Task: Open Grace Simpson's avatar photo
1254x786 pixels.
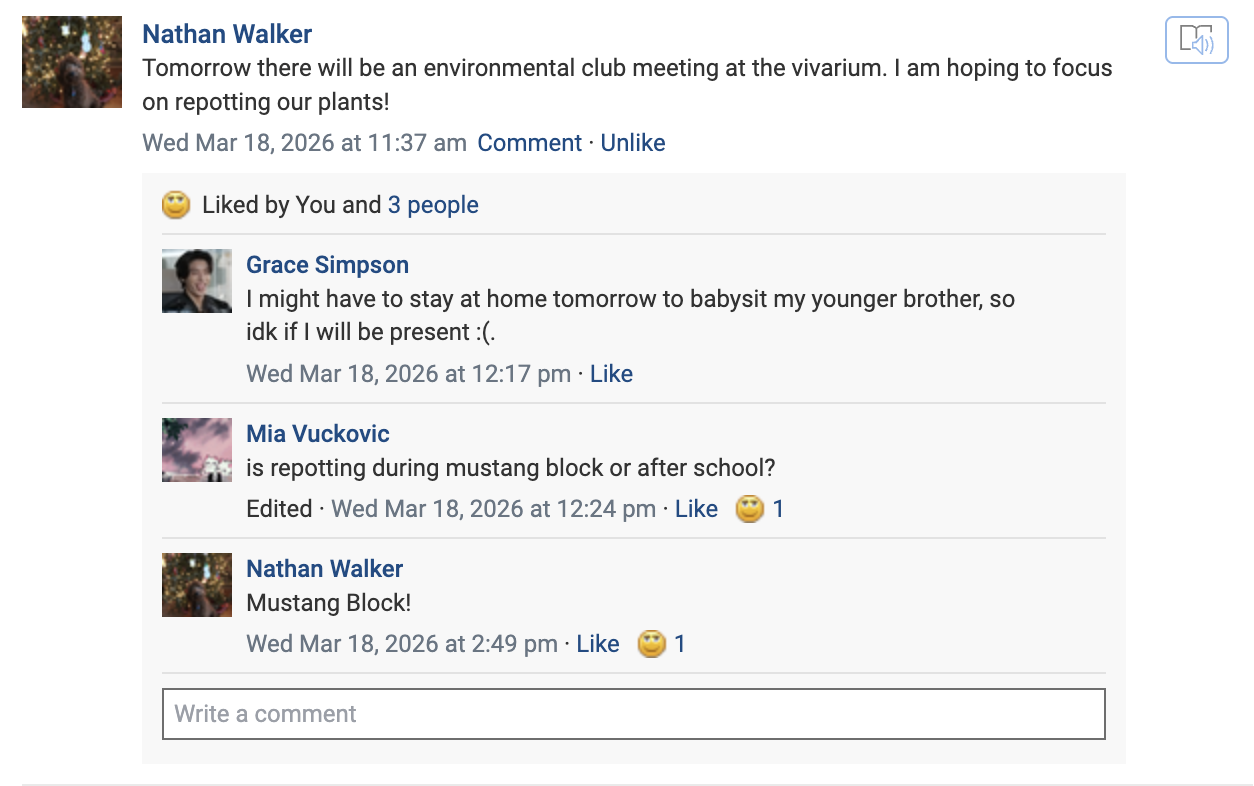Action: tap(197, 281)
